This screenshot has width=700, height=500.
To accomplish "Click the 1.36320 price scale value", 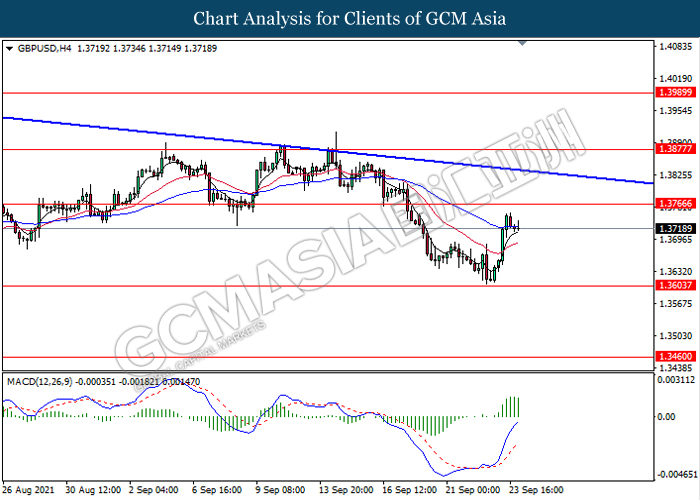I will pos(675,271).
